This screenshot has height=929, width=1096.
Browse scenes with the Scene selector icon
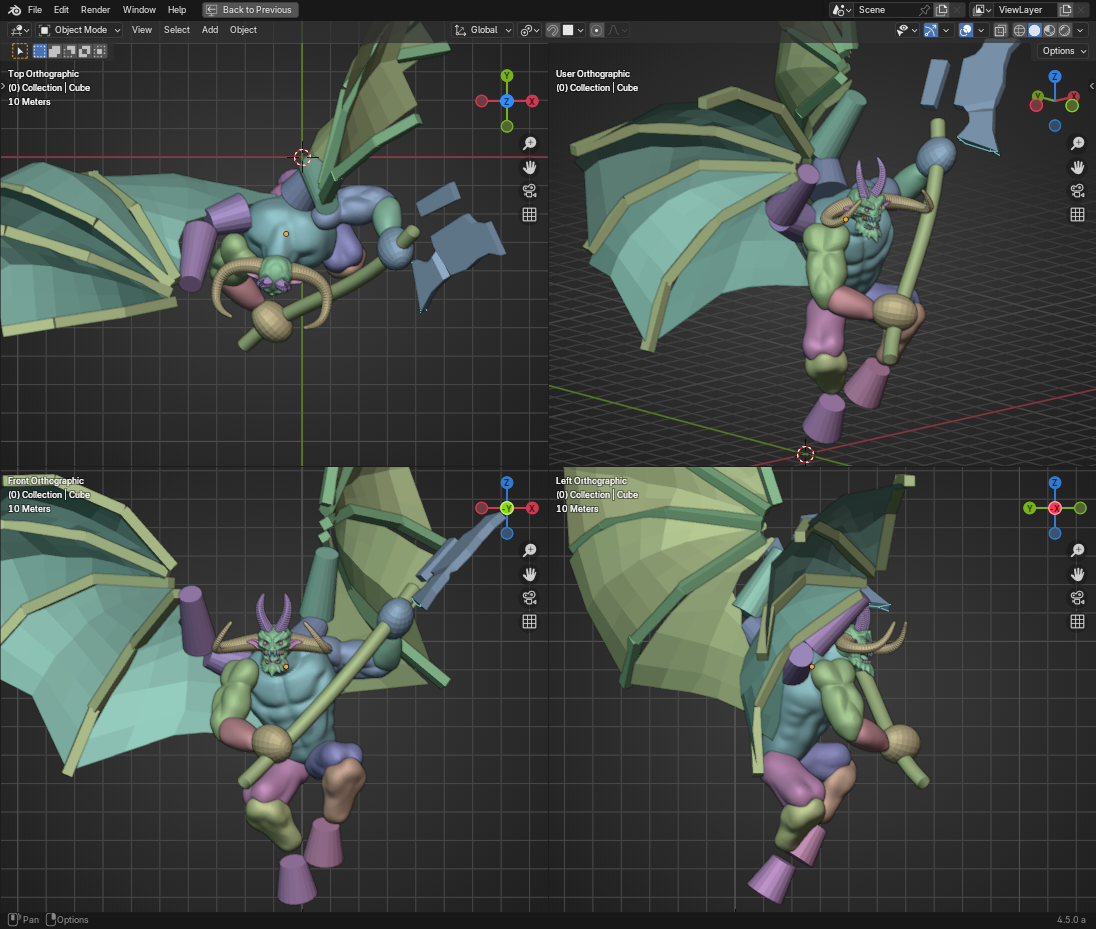(841, 10)
